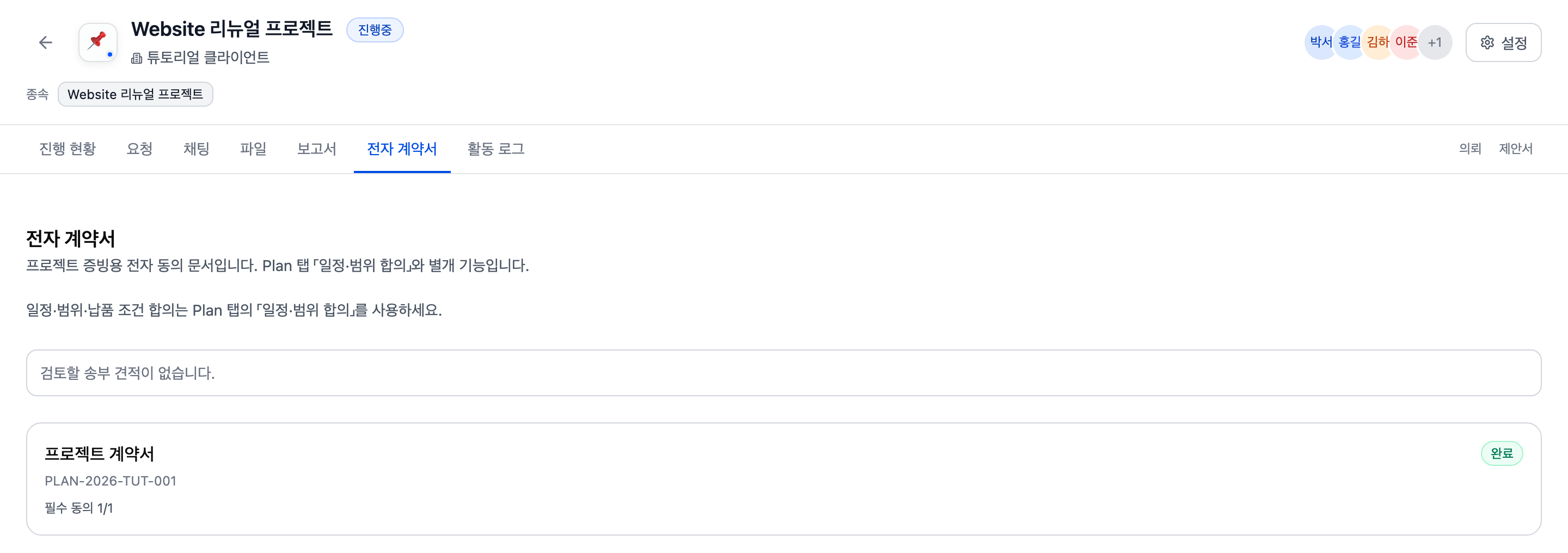Open the 진행 현황 tab
The width and height of the screenshot is (1568, 553).
pyautogui.click(x=68, y=149)
